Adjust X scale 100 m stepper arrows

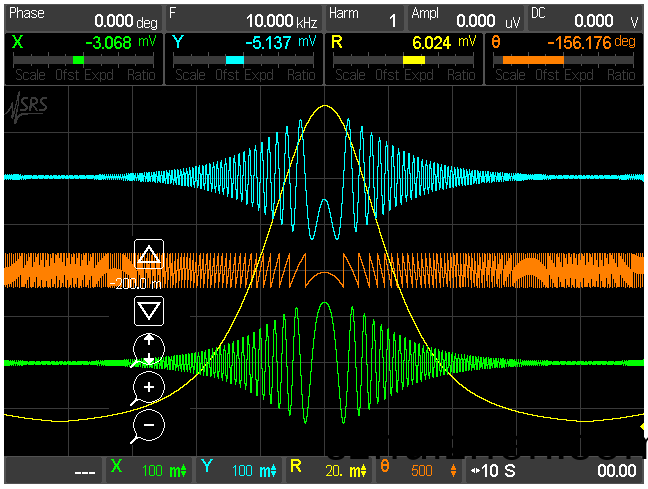click(182, 470)
